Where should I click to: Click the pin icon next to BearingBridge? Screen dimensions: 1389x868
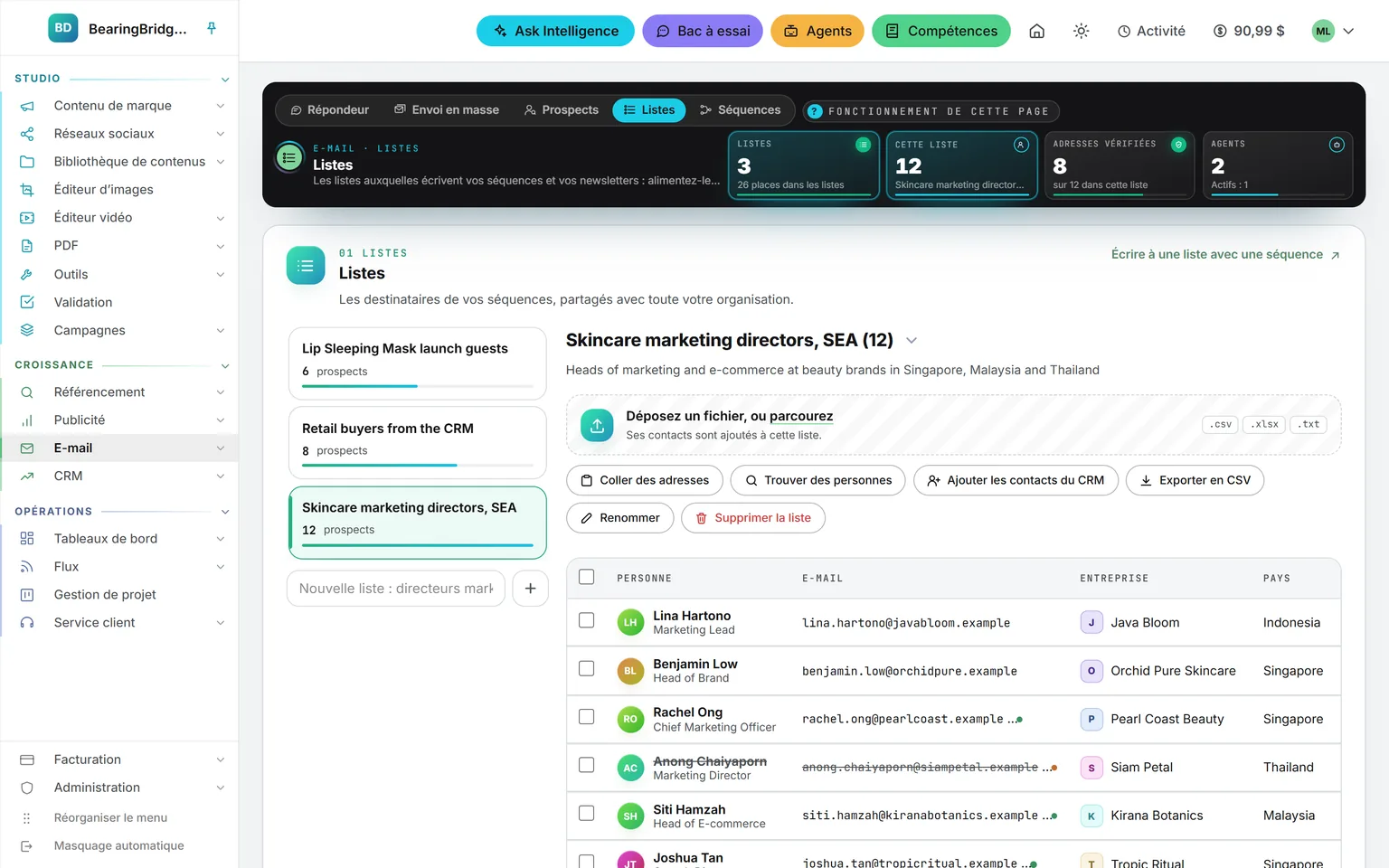click(x=212, y=29)
